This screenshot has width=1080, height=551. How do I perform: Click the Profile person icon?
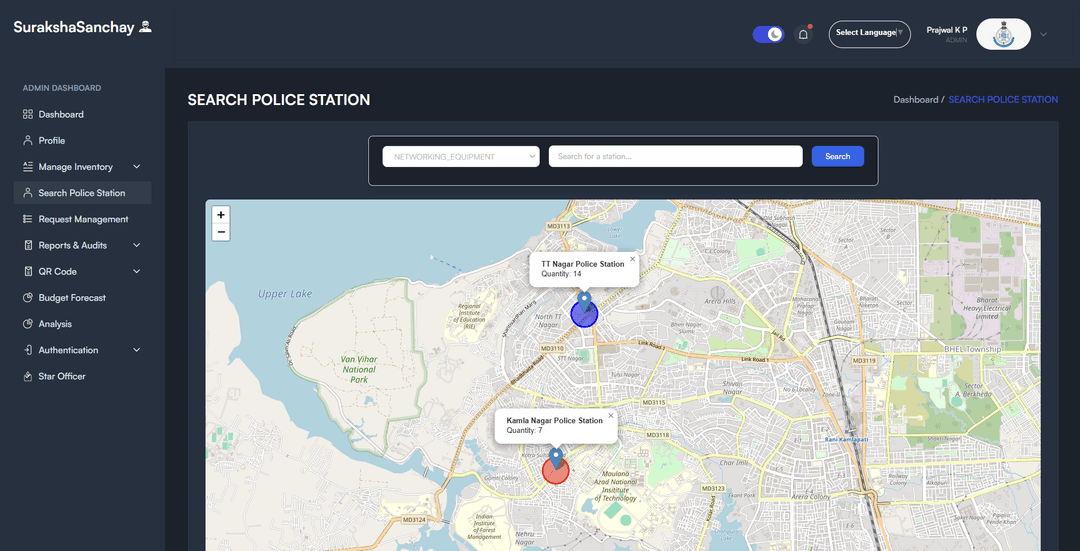[28, 141]
